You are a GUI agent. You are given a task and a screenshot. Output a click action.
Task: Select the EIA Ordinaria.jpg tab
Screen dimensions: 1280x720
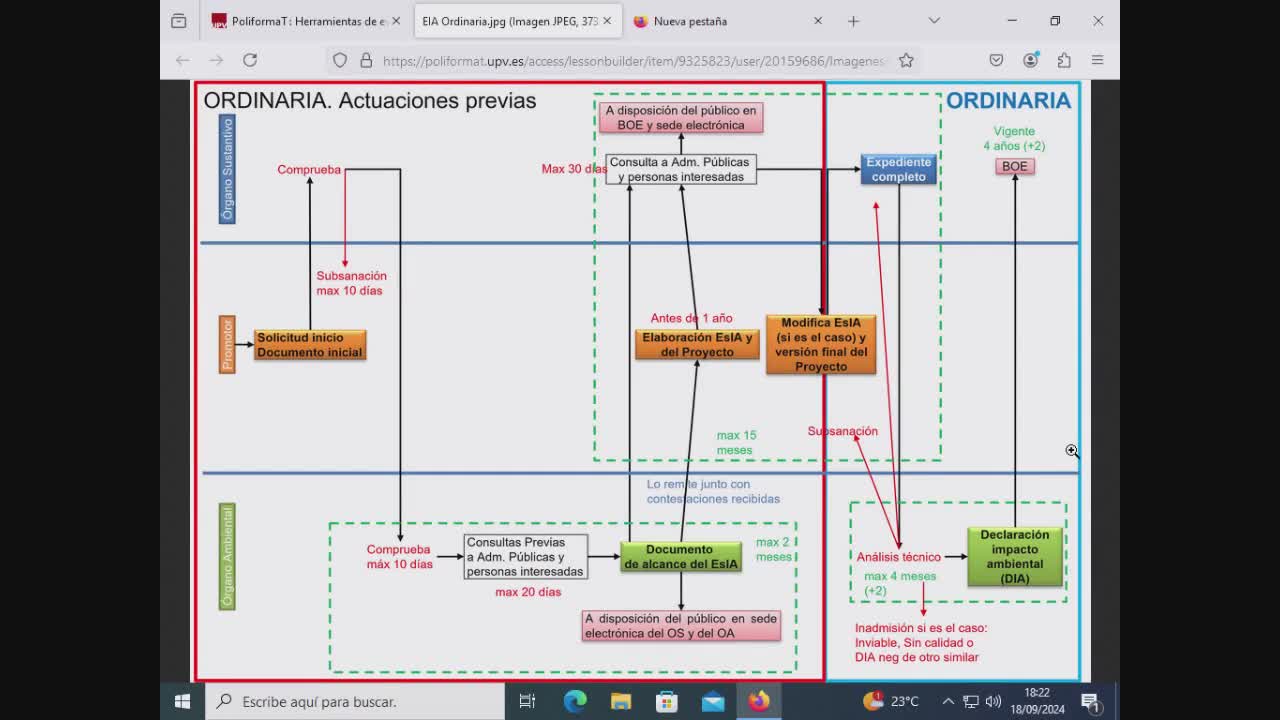[x=516, y=21]
